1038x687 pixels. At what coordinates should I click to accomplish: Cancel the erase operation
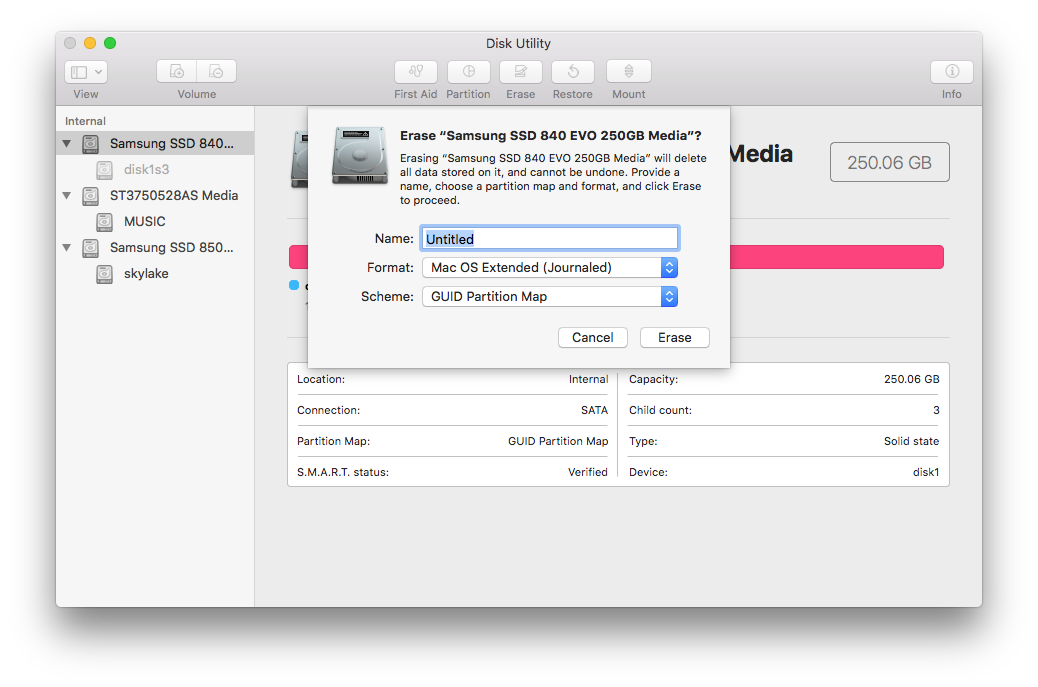coord(592,337)
